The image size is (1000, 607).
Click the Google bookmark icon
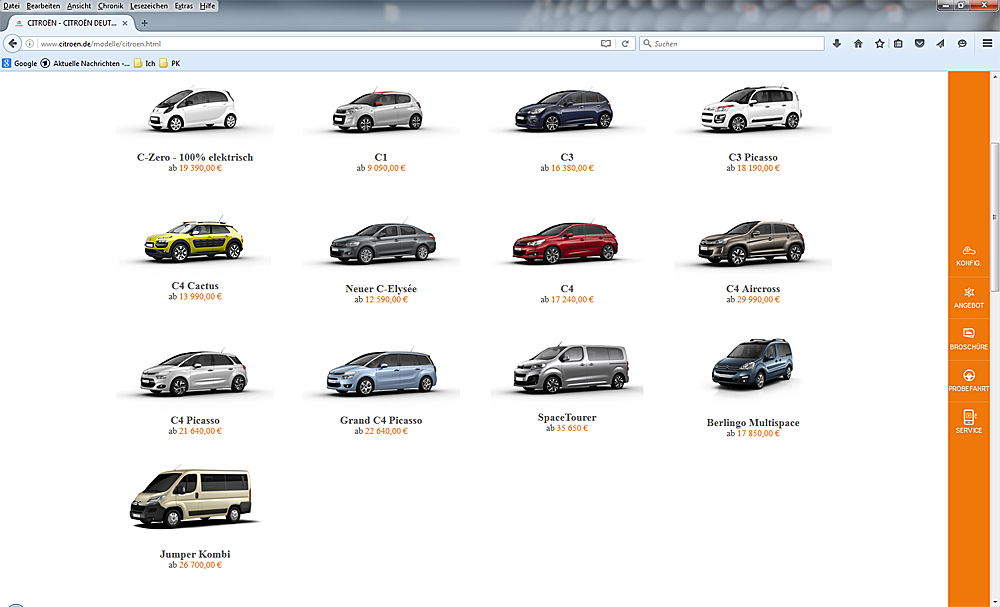pyautogui.click(x=6, y=63)
